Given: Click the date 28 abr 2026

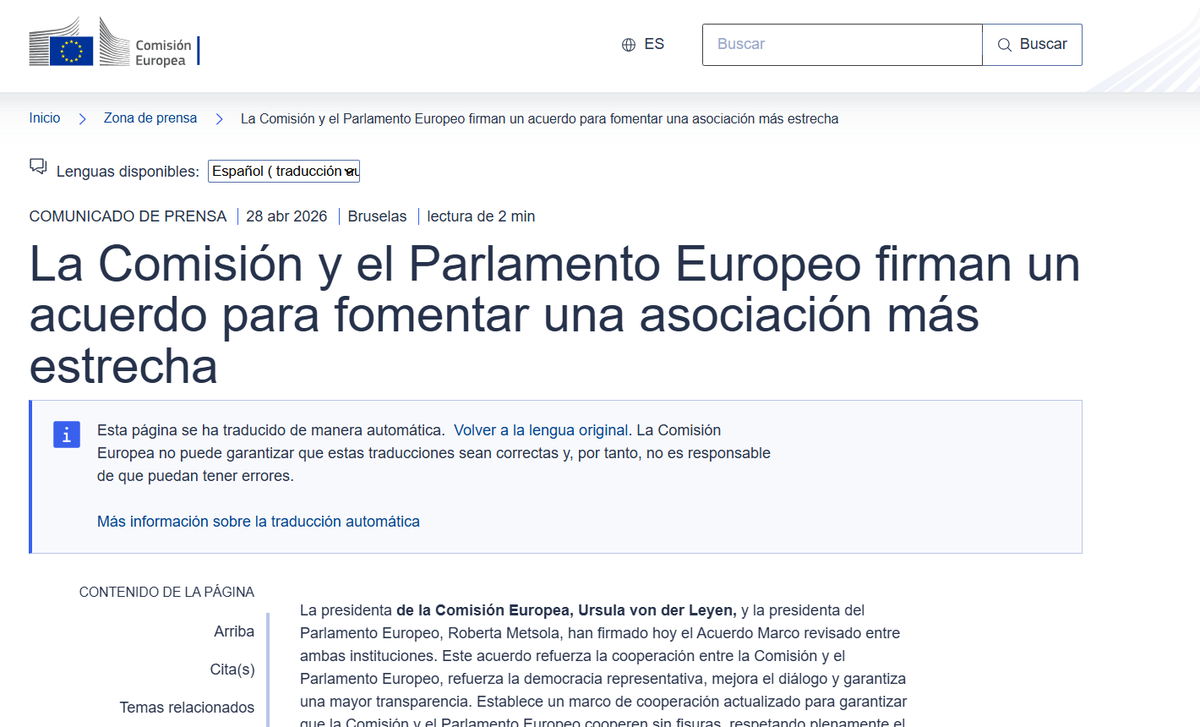Looking at the screenshot, I should (287, 216).
